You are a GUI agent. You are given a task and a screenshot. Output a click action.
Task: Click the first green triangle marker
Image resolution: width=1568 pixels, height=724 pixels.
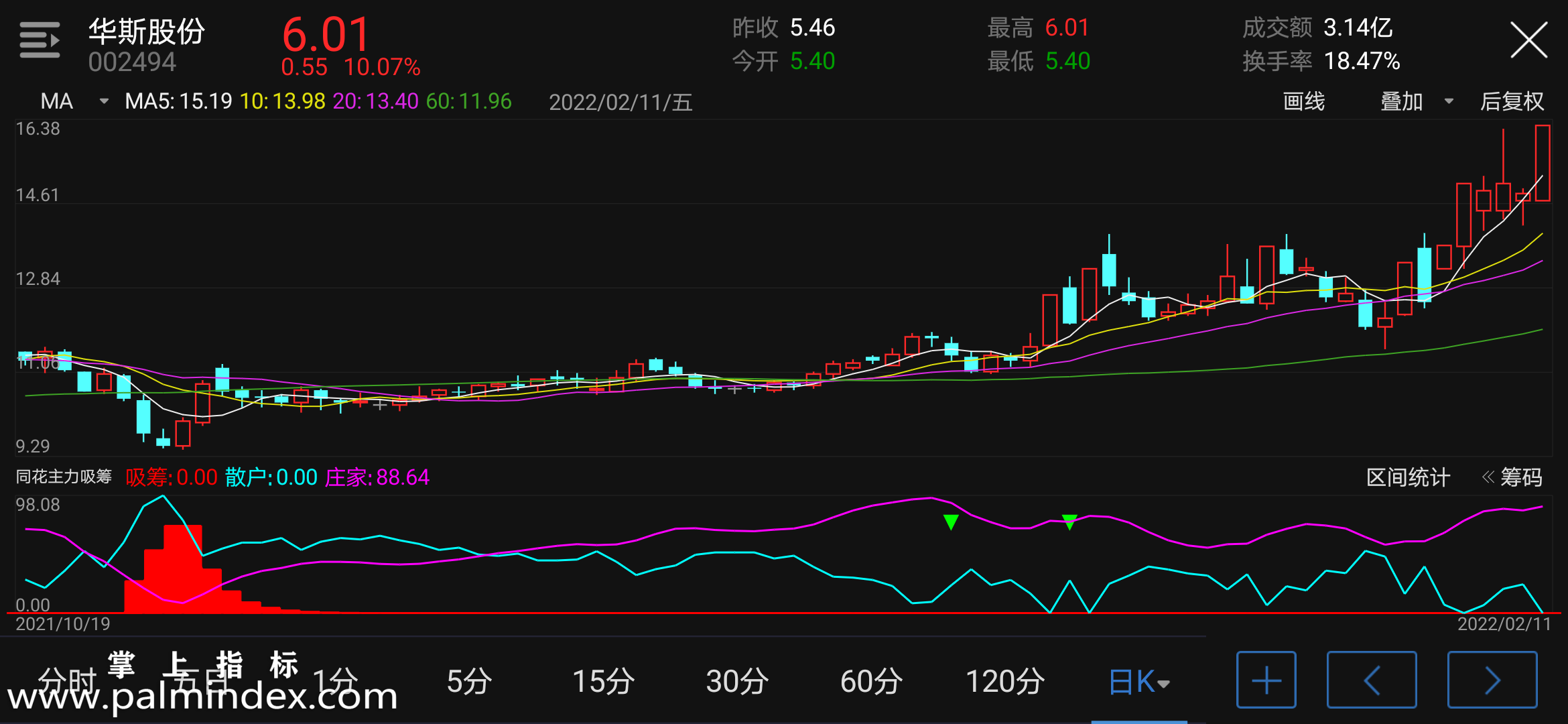[951, 522]
